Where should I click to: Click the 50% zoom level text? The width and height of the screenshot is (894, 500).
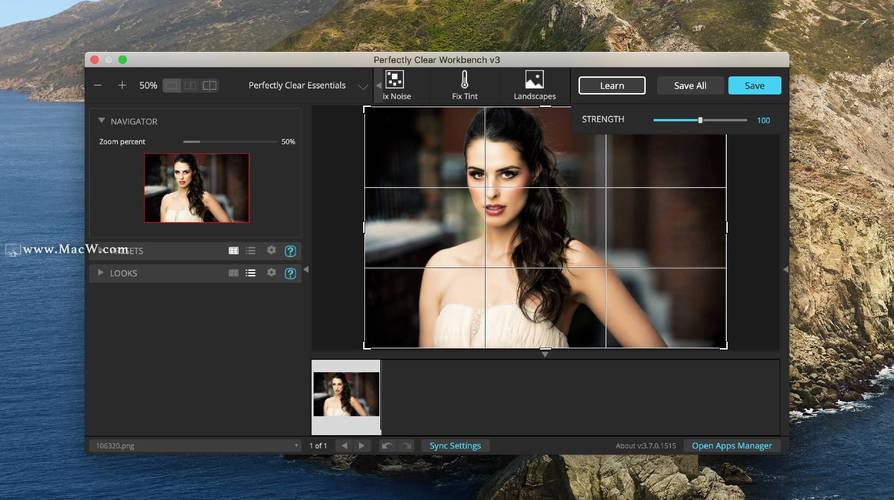click(148, 86)
